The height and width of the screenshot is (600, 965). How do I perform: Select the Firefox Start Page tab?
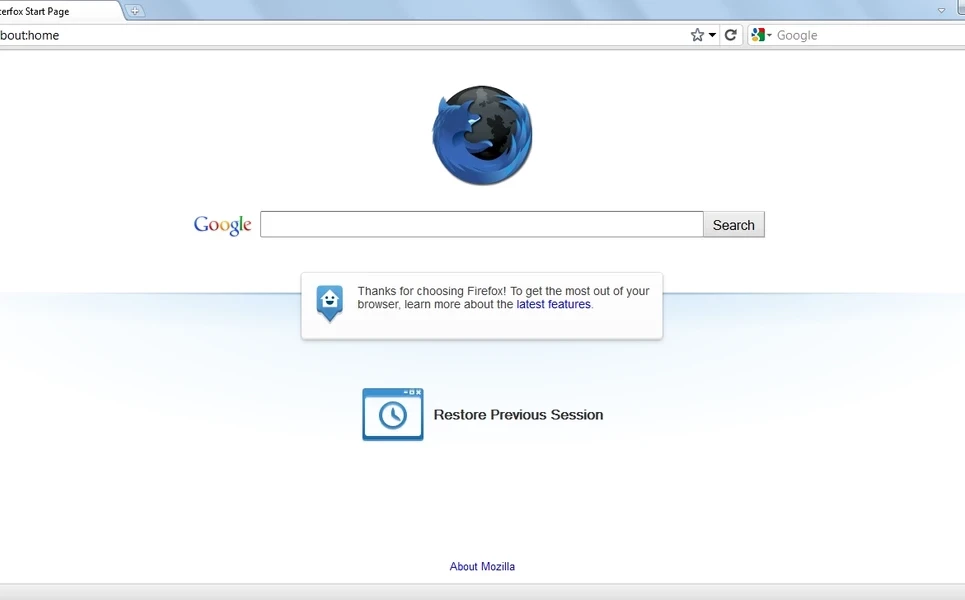click(x=50, y=11)
